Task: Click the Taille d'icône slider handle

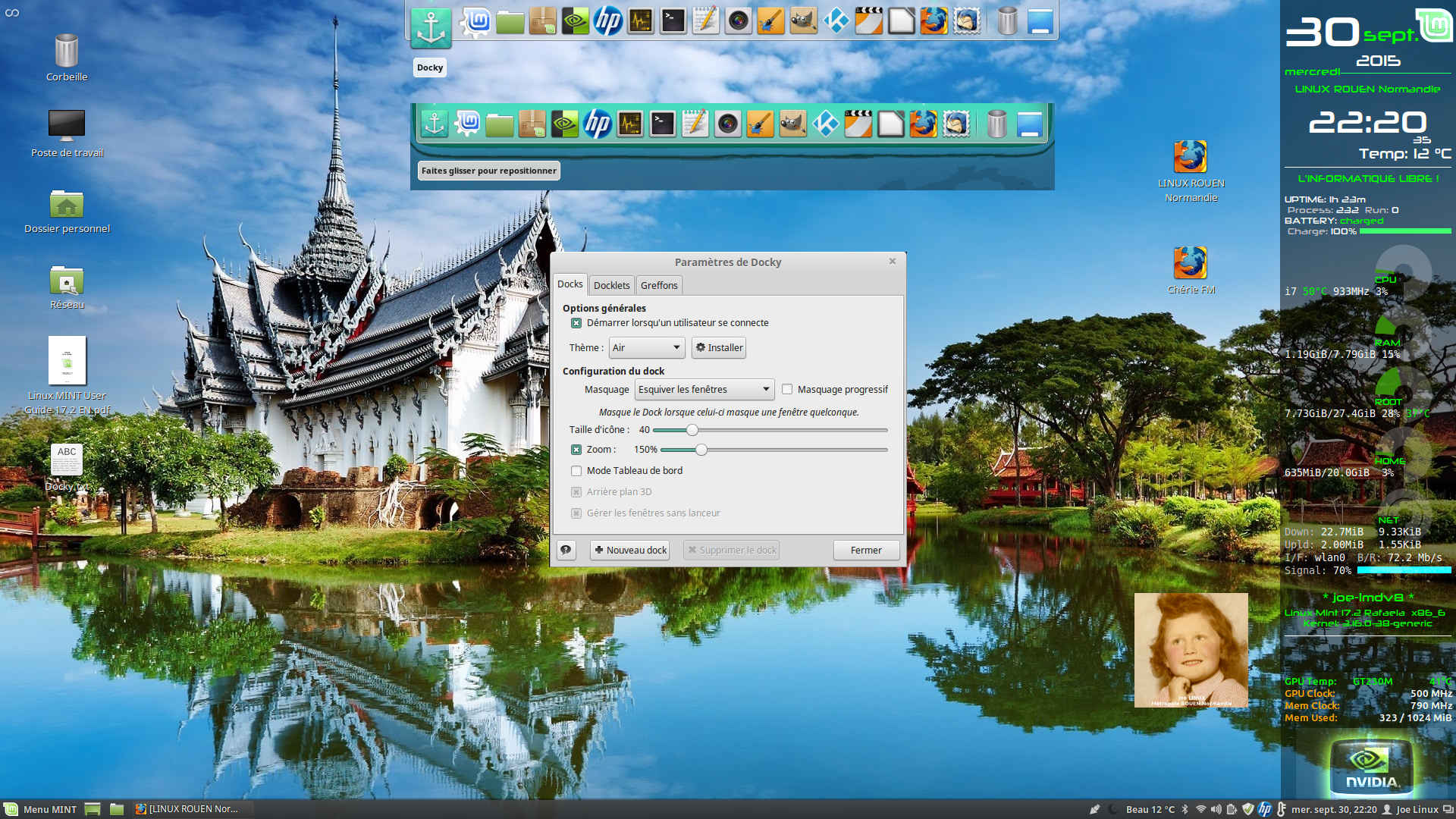Action: [692, 430]
